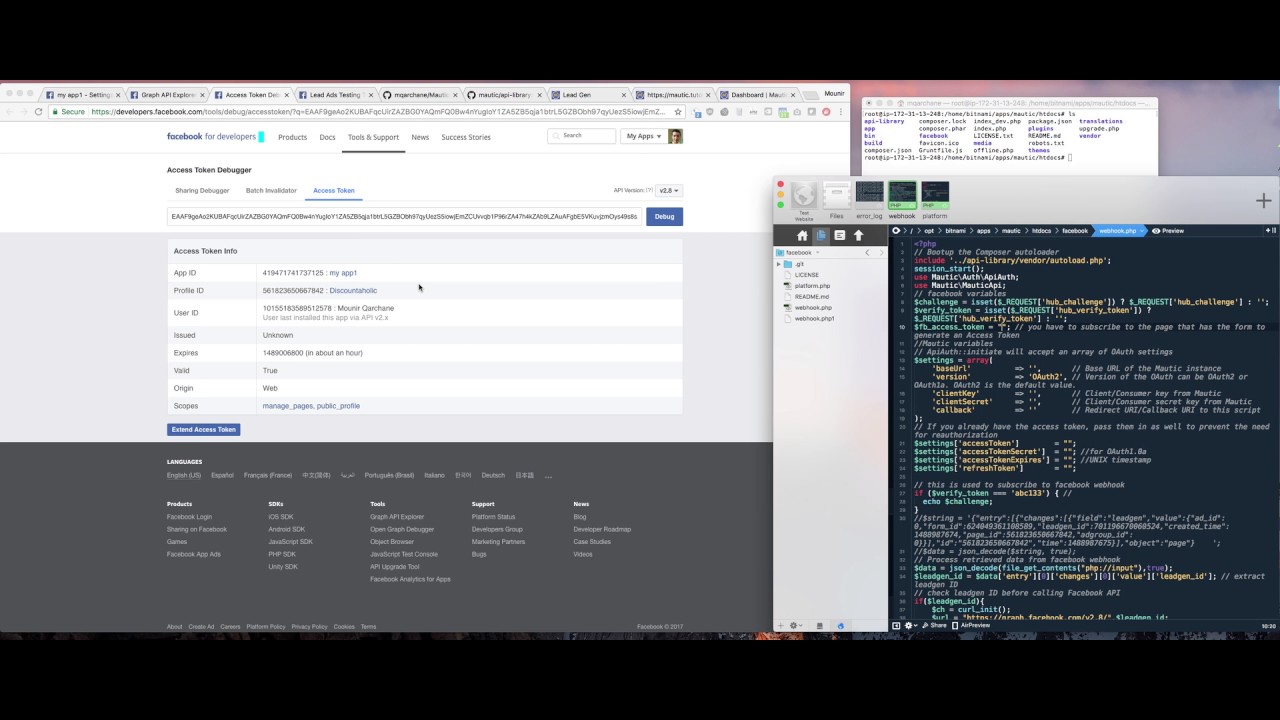This screenshot has height=720, width=1280.
Task: Click into the access token input field
Action: click(x=404, y=216)
